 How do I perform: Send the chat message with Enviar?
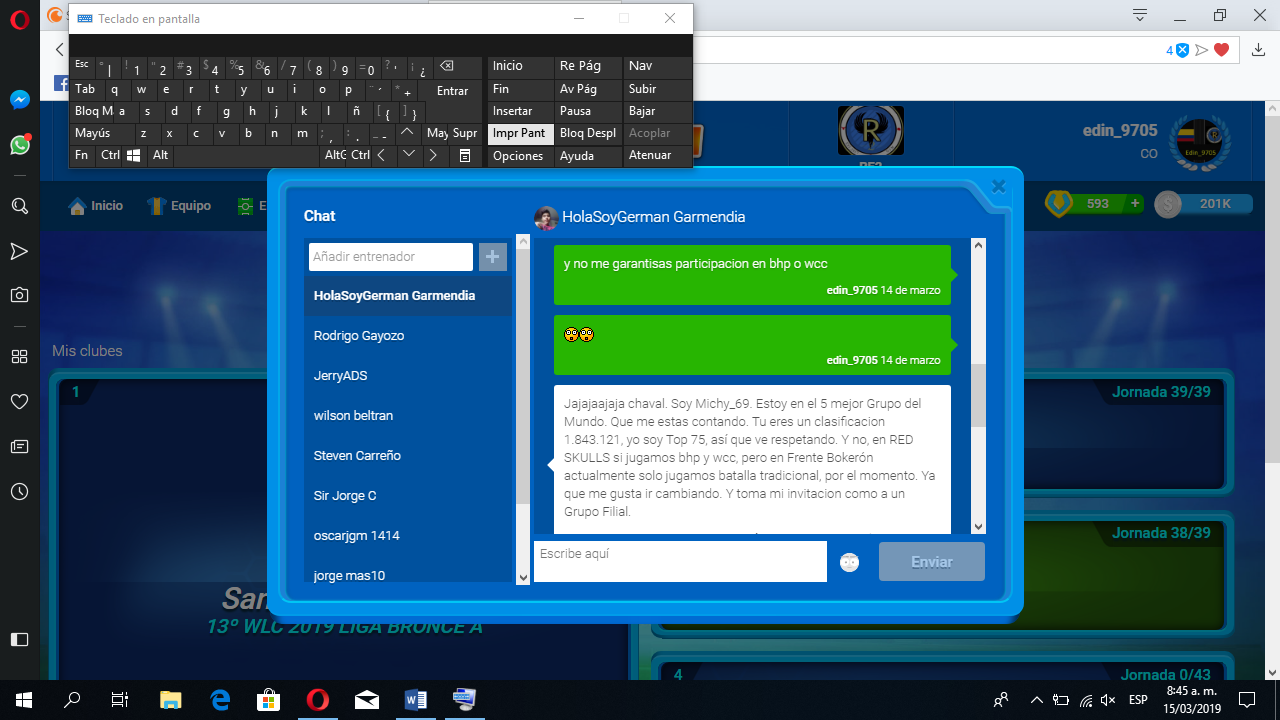click(932, 562)
